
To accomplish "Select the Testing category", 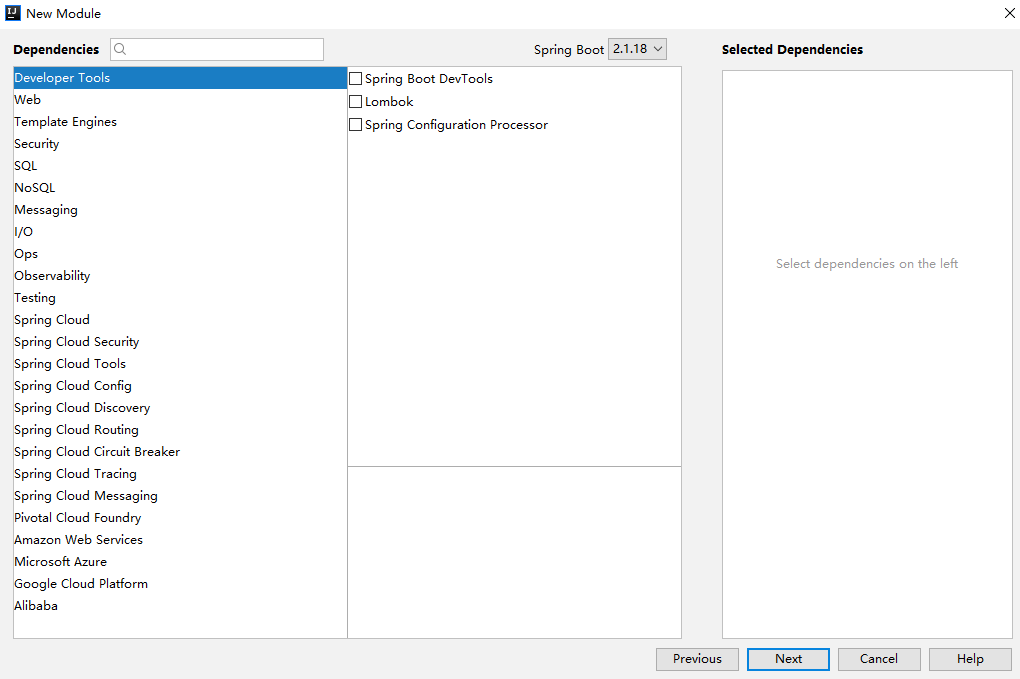I will 180,298.
